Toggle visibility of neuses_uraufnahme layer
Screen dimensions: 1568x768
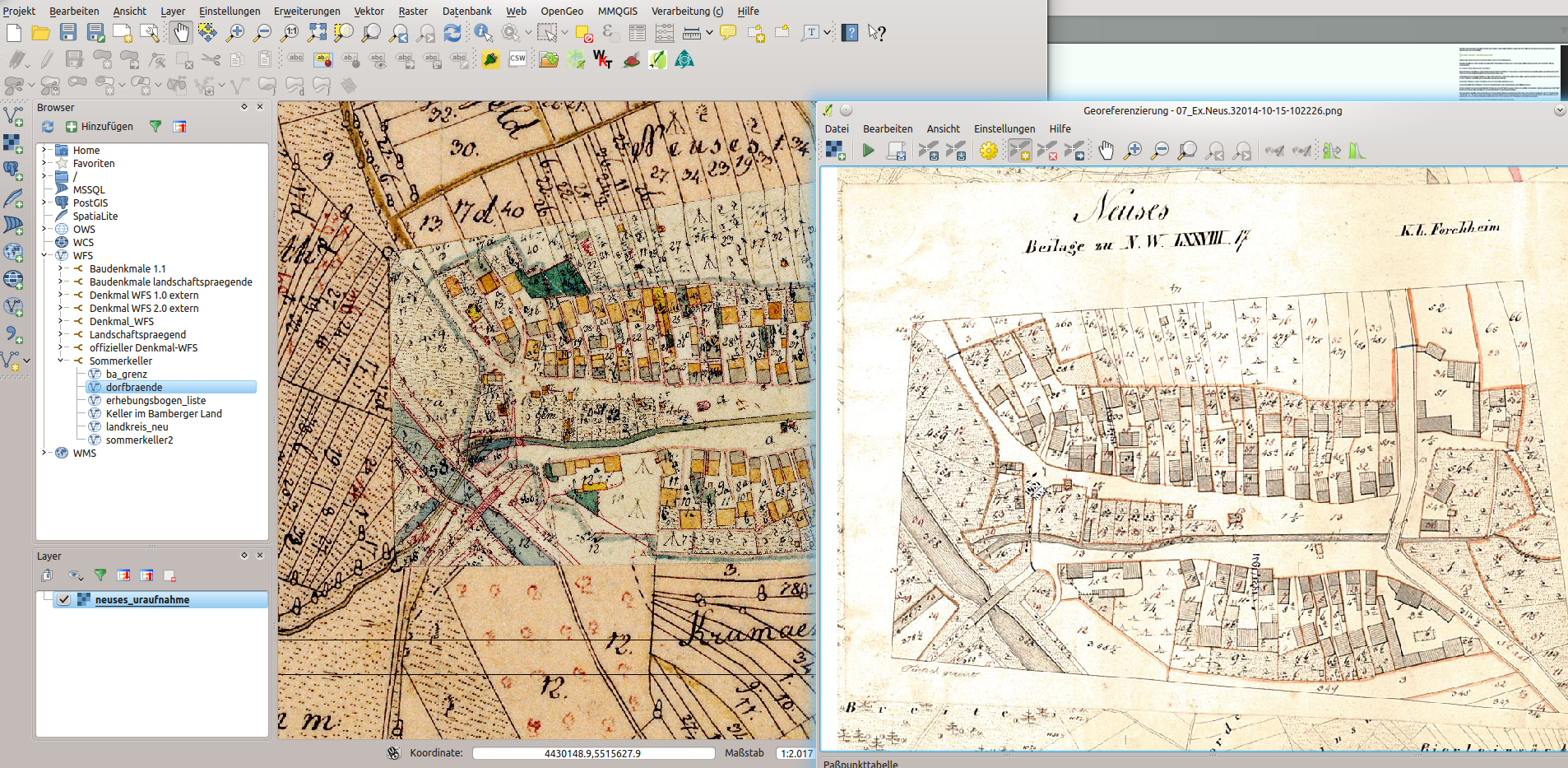(63, 599)
